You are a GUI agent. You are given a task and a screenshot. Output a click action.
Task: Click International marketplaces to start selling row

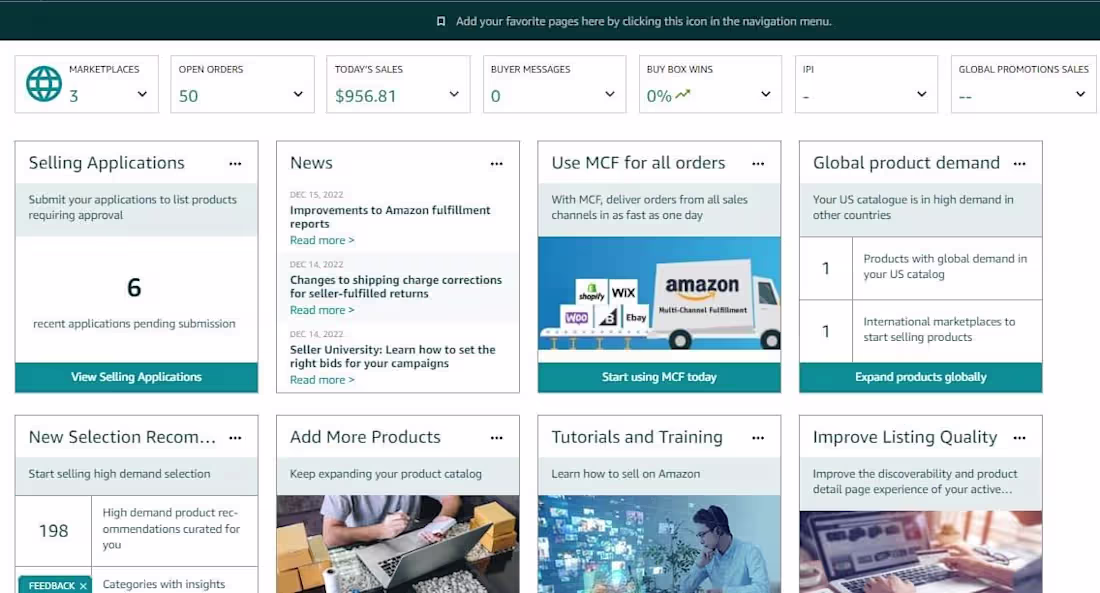[920, 331]
